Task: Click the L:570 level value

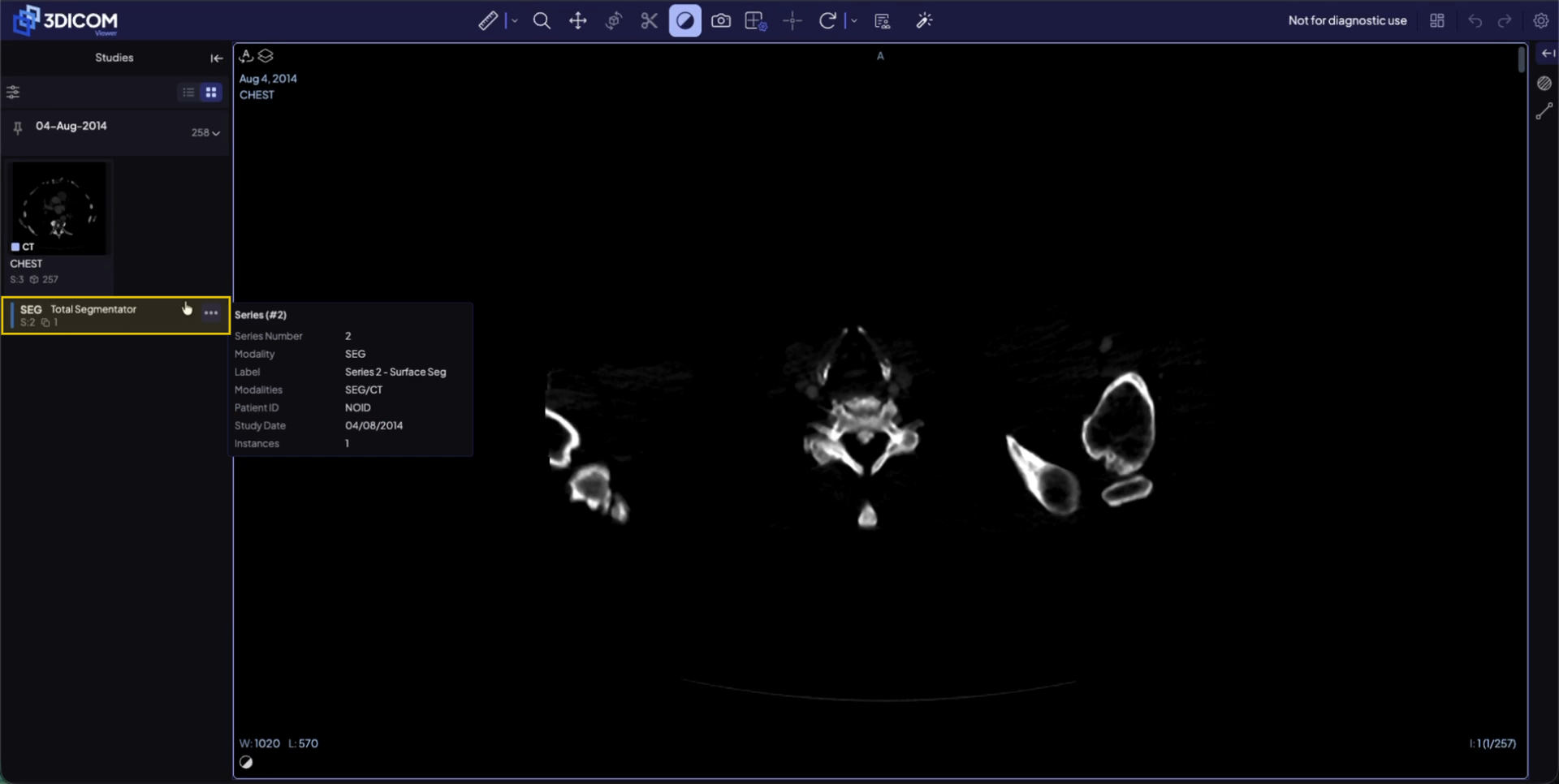Action: [304, 743]
